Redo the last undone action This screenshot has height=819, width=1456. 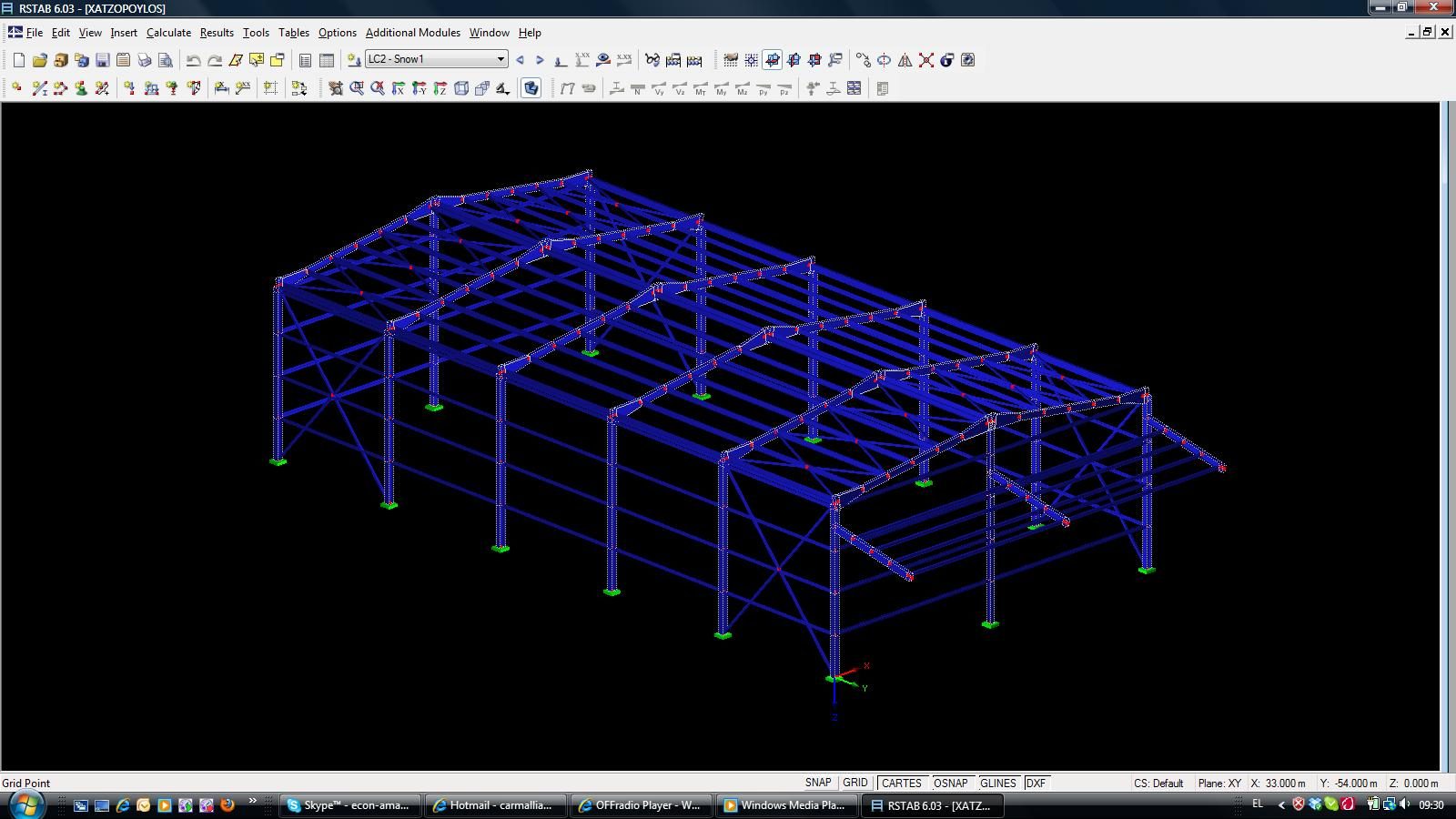(x=215, y=60)
